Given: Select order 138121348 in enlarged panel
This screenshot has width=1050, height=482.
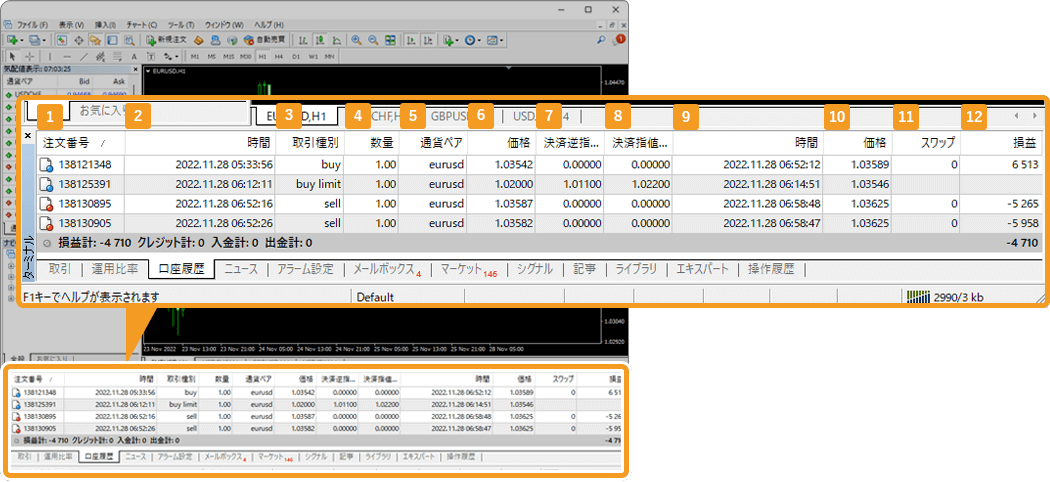Looking at the screenshot, I should point(539,164).
